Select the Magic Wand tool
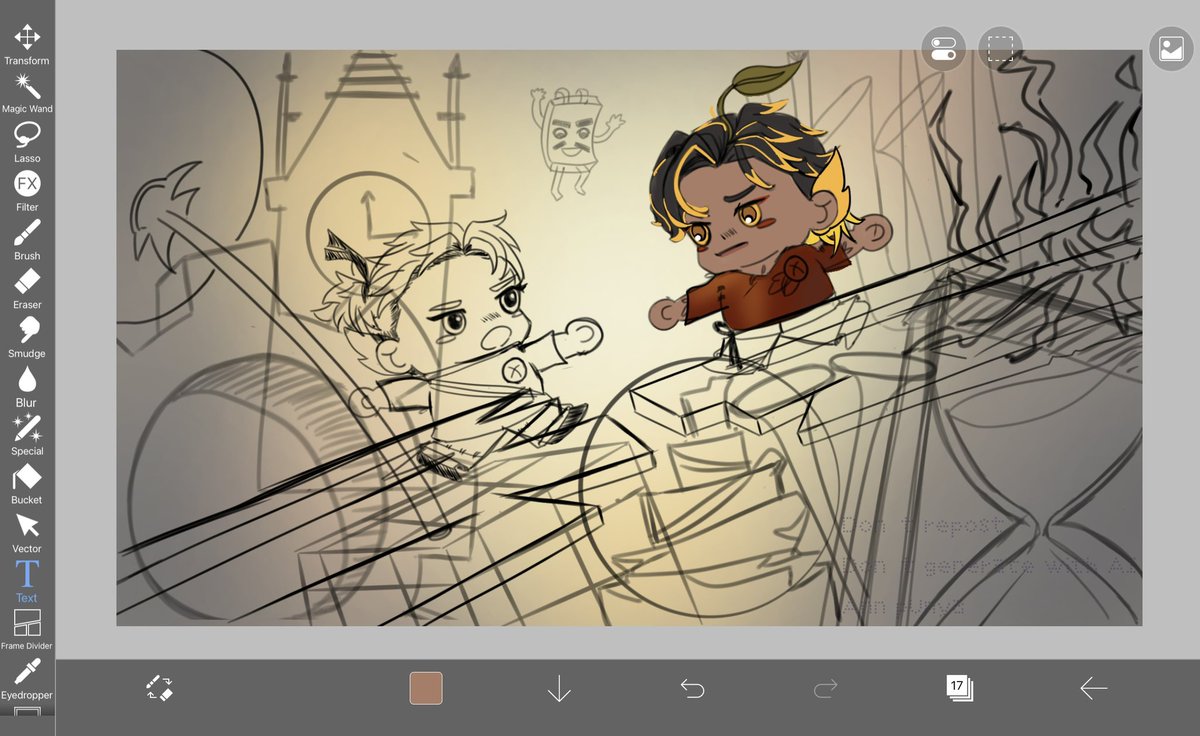 pyautogui.click(x=27, y=93)
